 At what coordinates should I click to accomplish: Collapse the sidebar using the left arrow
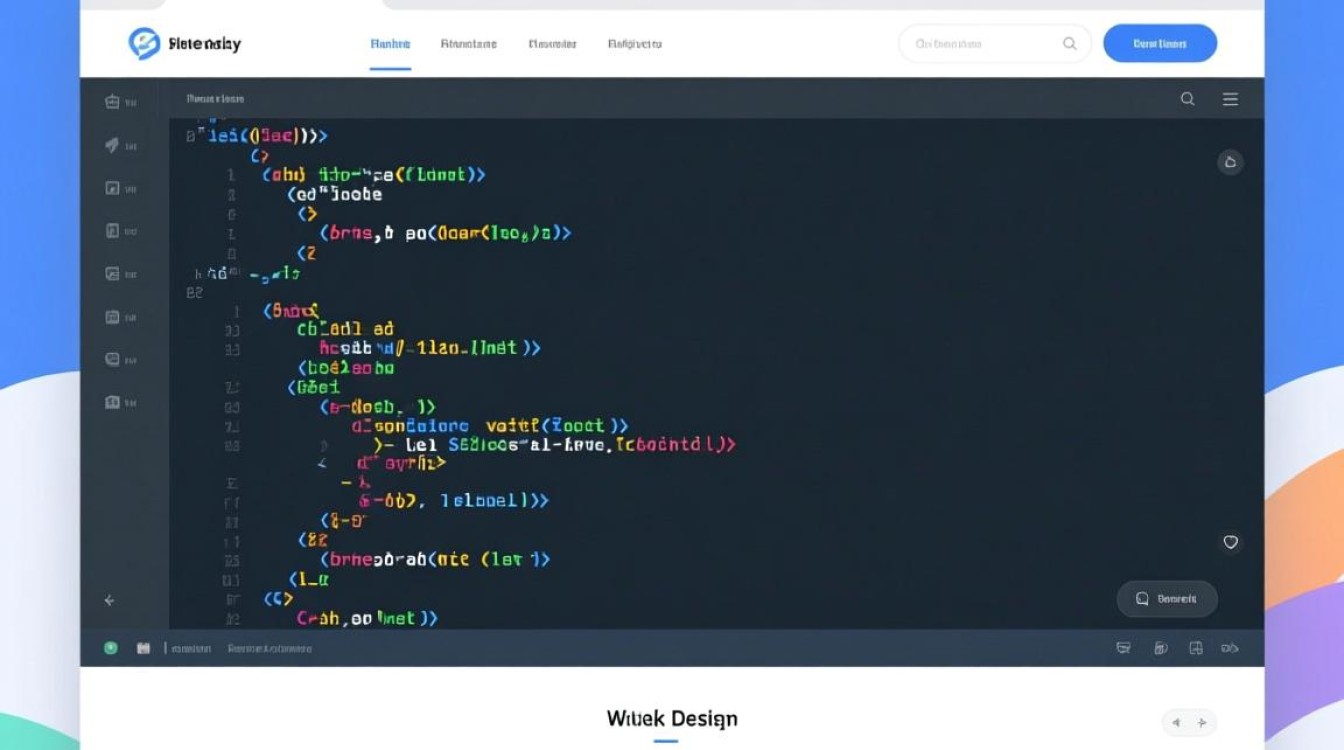click(x=109, y=601)
